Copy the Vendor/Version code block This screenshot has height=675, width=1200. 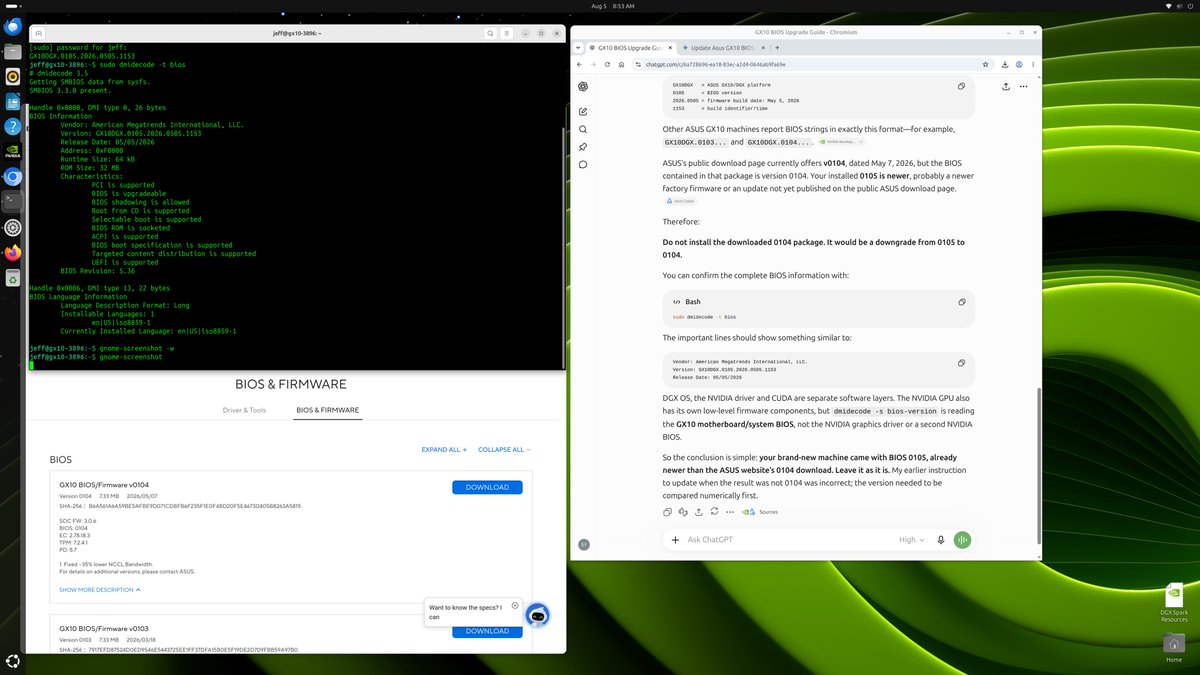pyautogui.click(x=962, y=363)
